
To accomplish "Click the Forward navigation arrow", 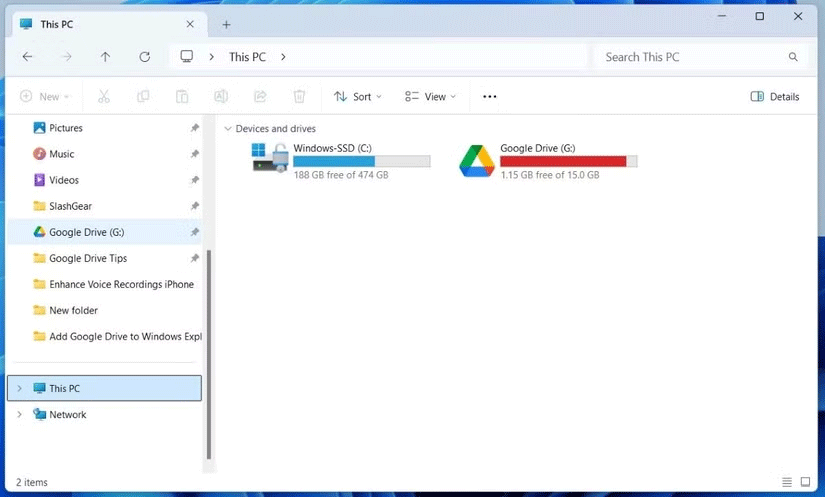I will [x=66, y=57].
